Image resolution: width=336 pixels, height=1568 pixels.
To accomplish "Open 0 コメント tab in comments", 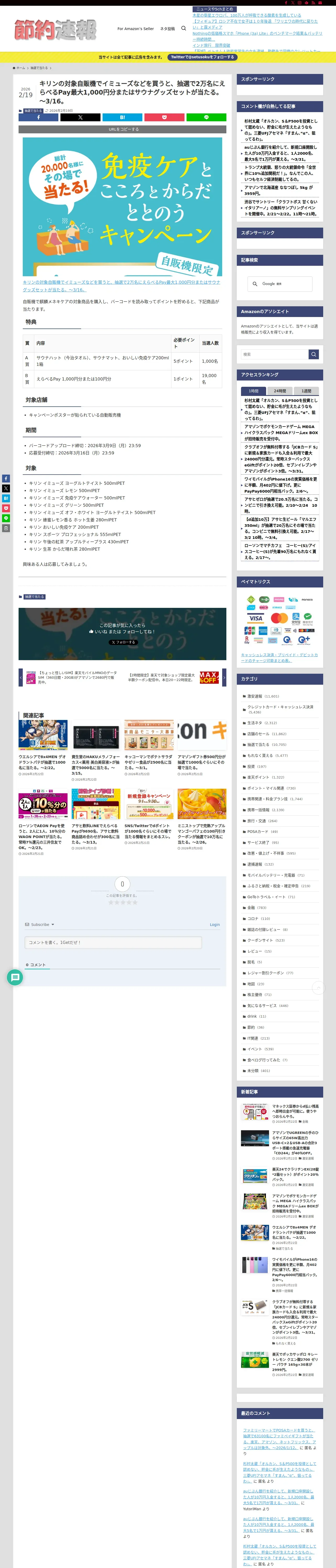I will pyautogui.click(x=35, y=965).
